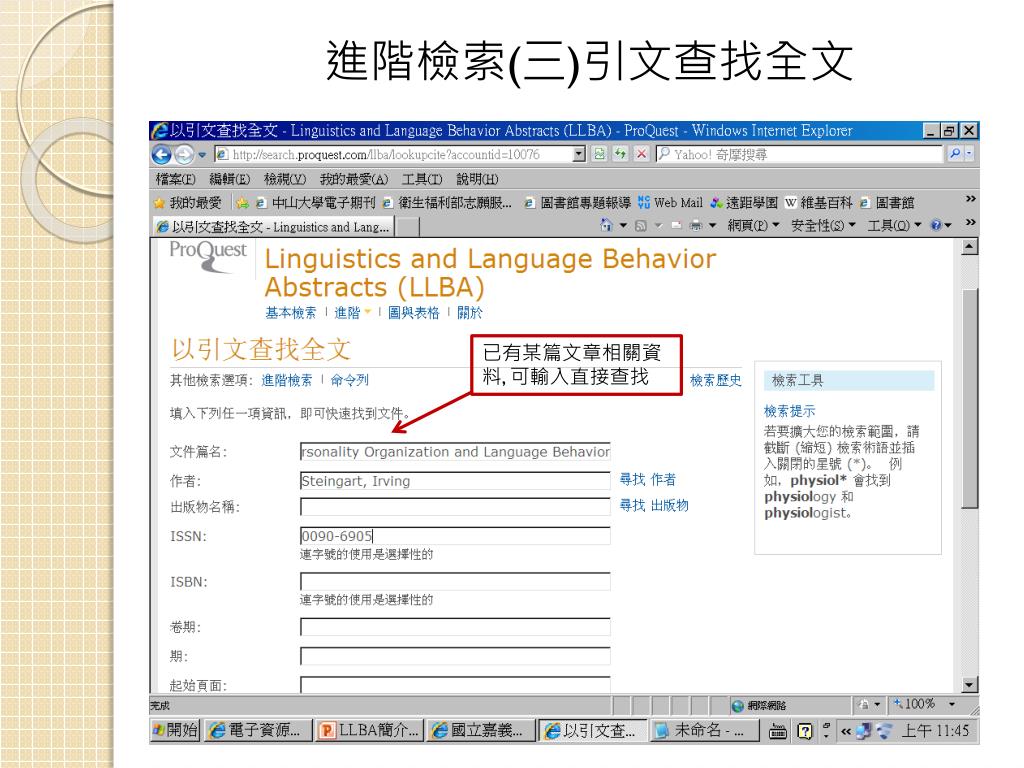Expand favorites bar overflow chevron
The image size is (1024, 768).
point(970,199)
